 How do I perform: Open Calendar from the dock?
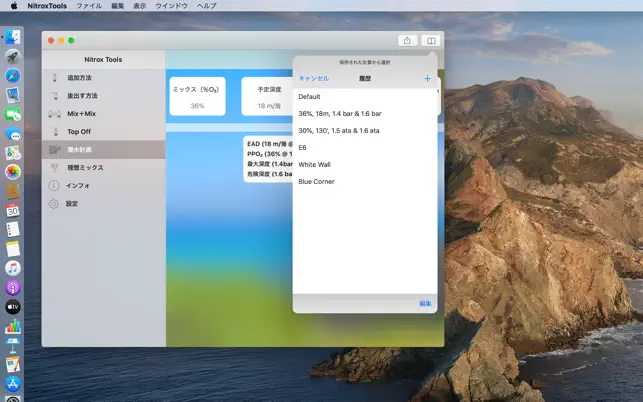[13, 210]
